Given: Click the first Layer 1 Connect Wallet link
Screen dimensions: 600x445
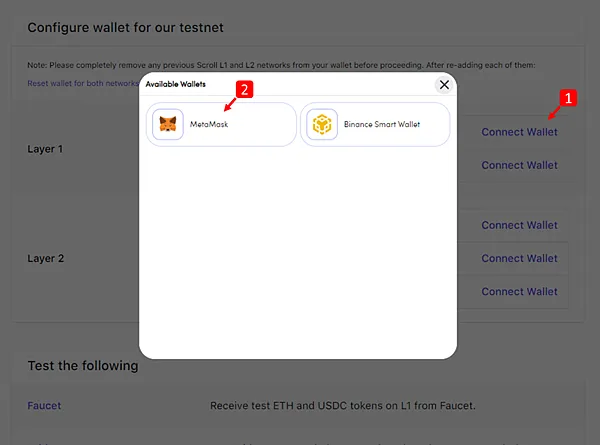Looking at the screenshot, I should [519, 132].
